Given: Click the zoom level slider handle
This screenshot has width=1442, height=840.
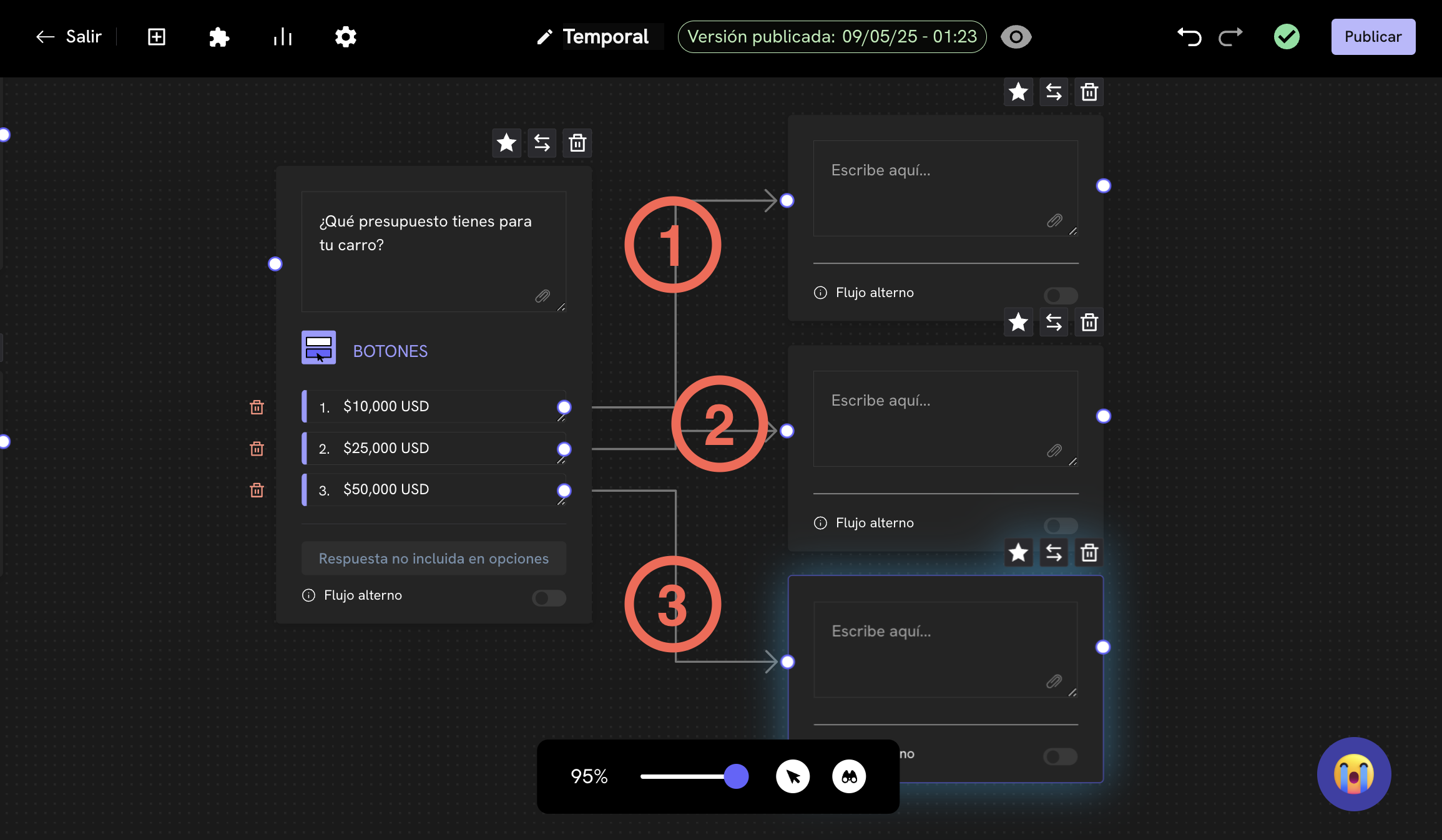Looking at the screenshot, I should tap(736, 777).
